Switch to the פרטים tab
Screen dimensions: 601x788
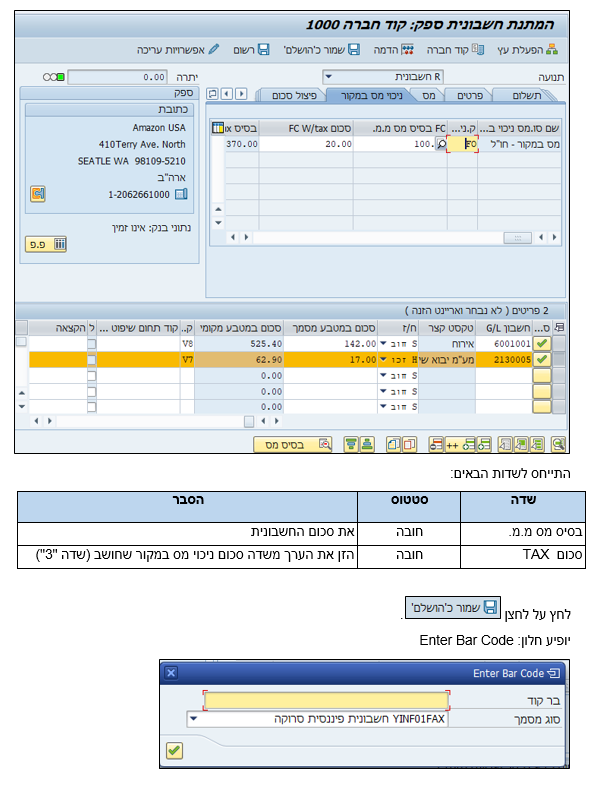click(469, 95)
